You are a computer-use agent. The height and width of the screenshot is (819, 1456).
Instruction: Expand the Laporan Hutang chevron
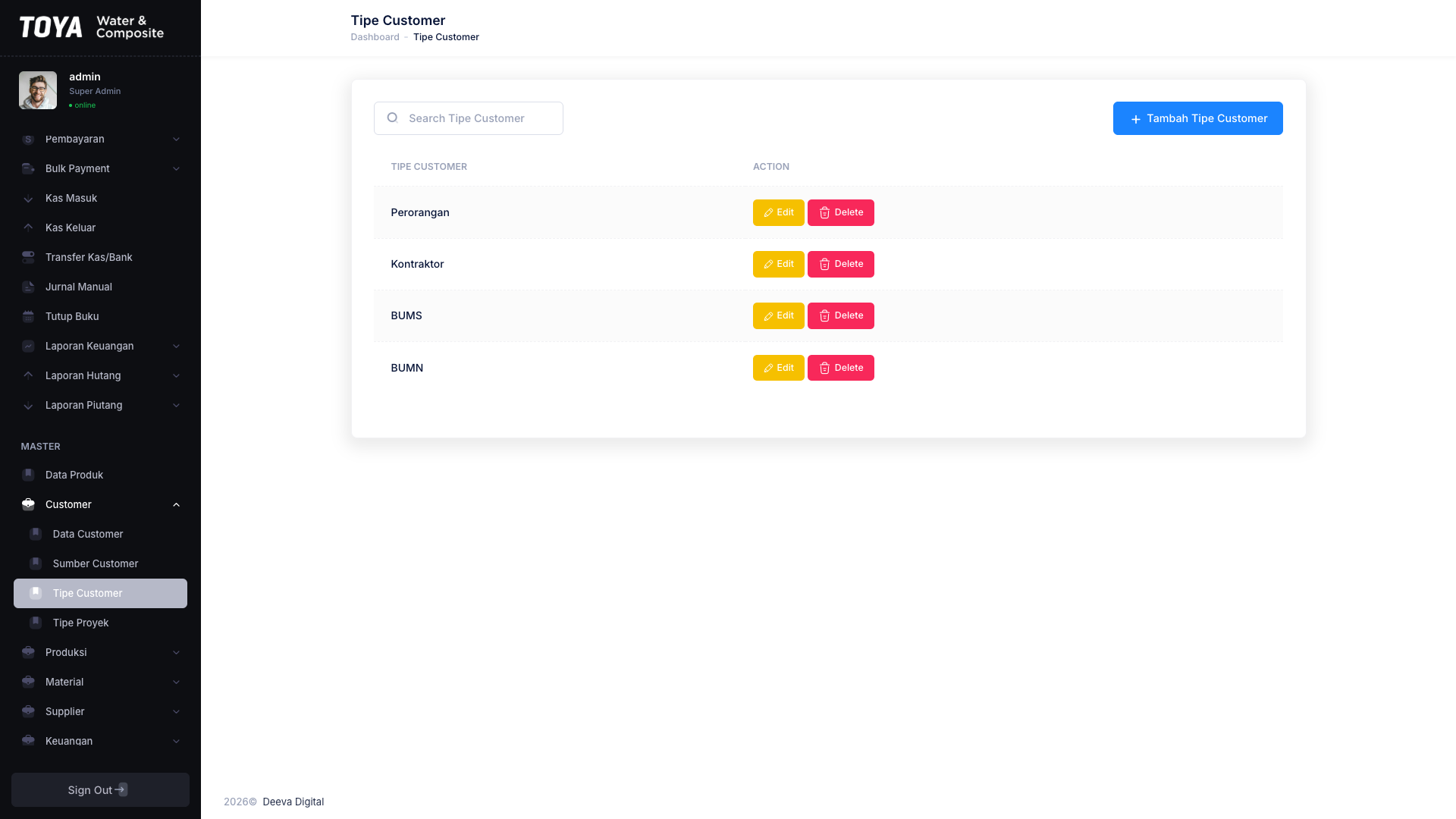coord(176,375)
